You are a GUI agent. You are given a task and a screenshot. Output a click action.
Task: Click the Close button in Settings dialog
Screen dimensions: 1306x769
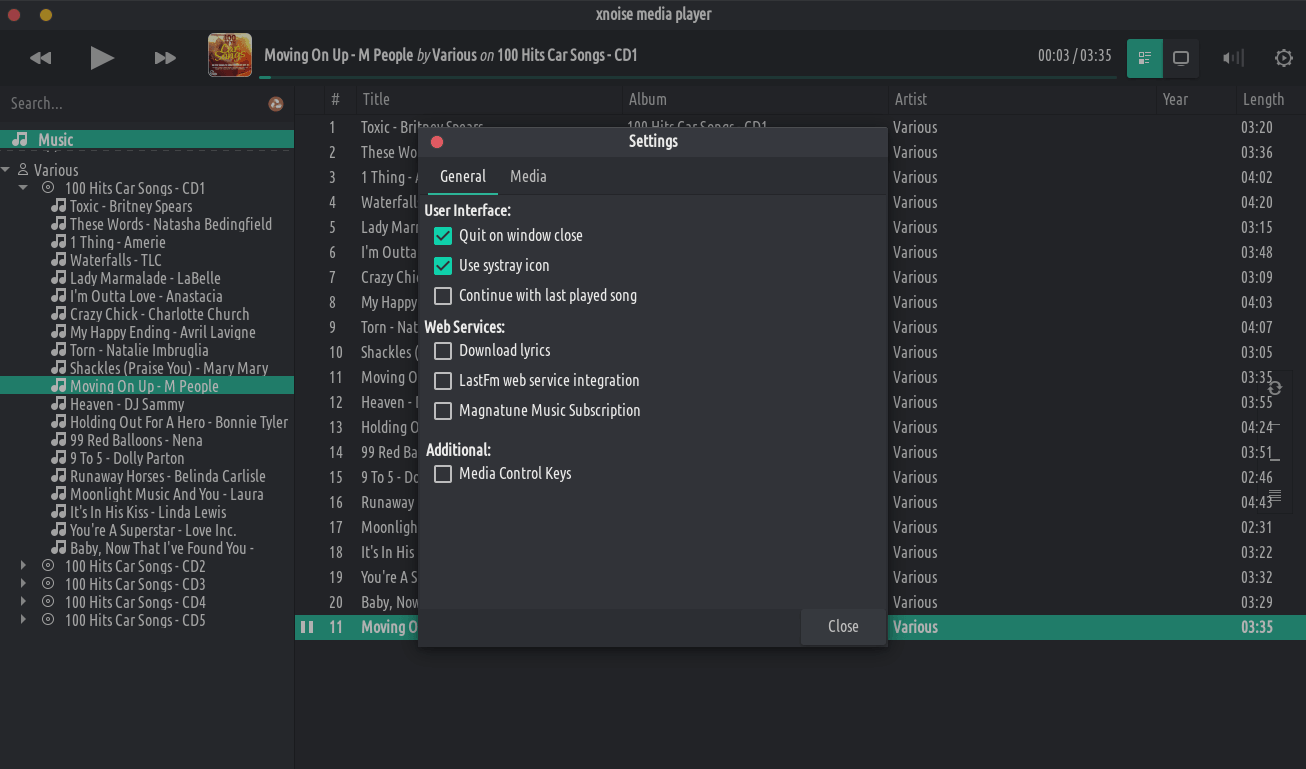[x=843, y=626]
